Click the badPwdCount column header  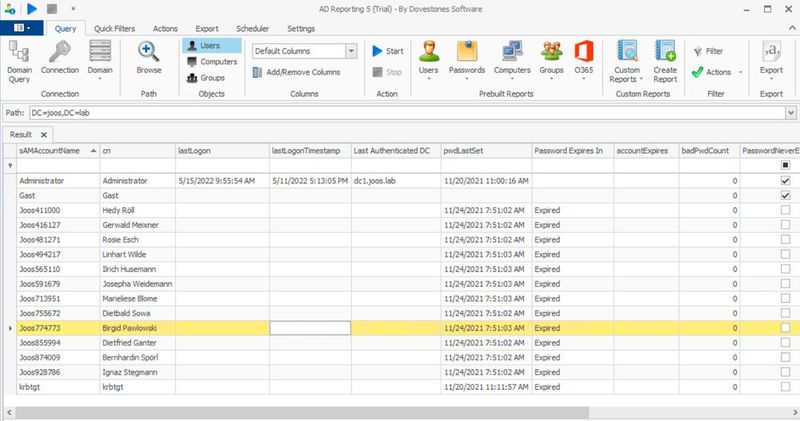tap(709, 151)
